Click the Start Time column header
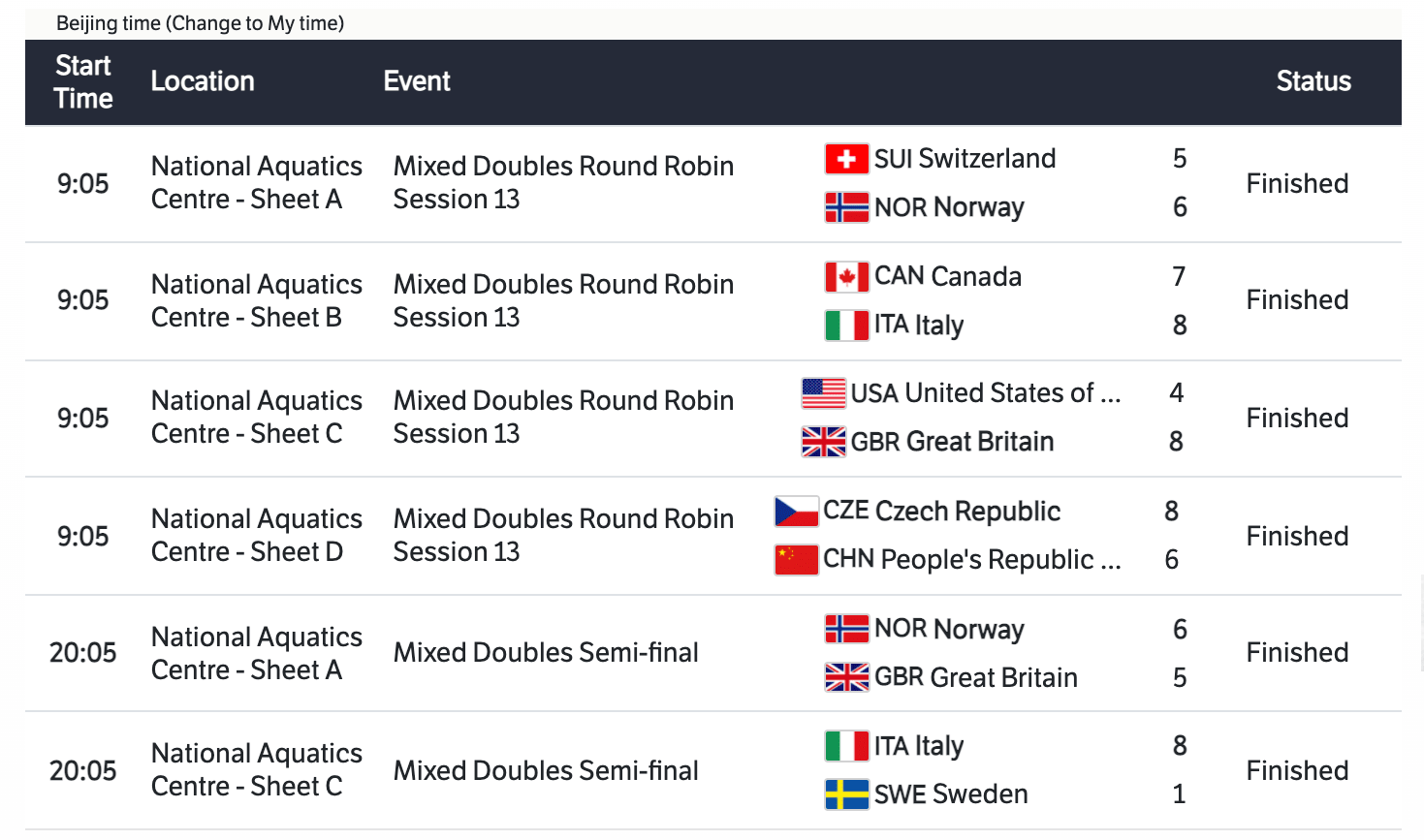This screenshot has width=1424, height=840. coord(83,82)
